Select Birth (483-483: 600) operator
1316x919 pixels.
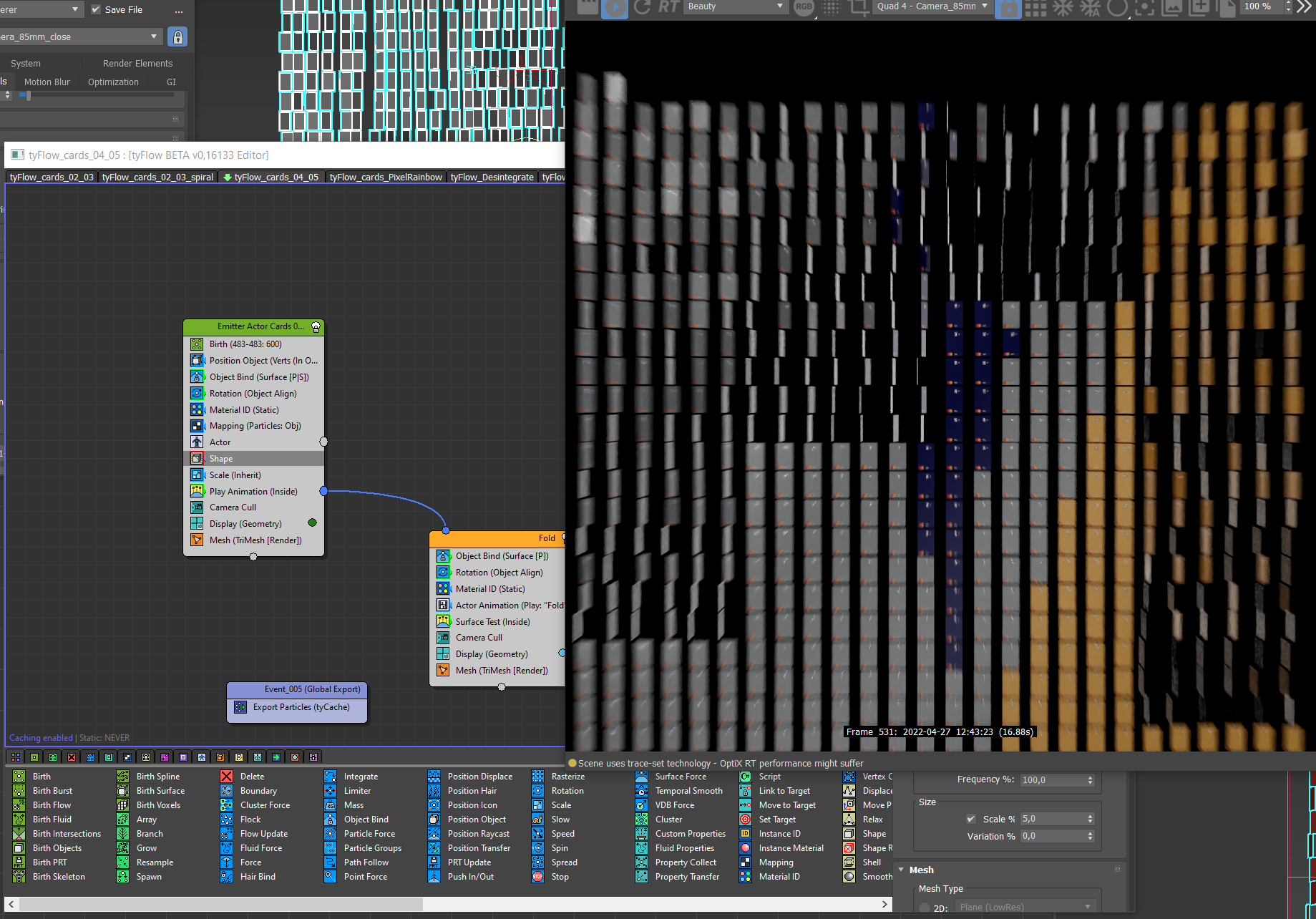click(254, 344)
